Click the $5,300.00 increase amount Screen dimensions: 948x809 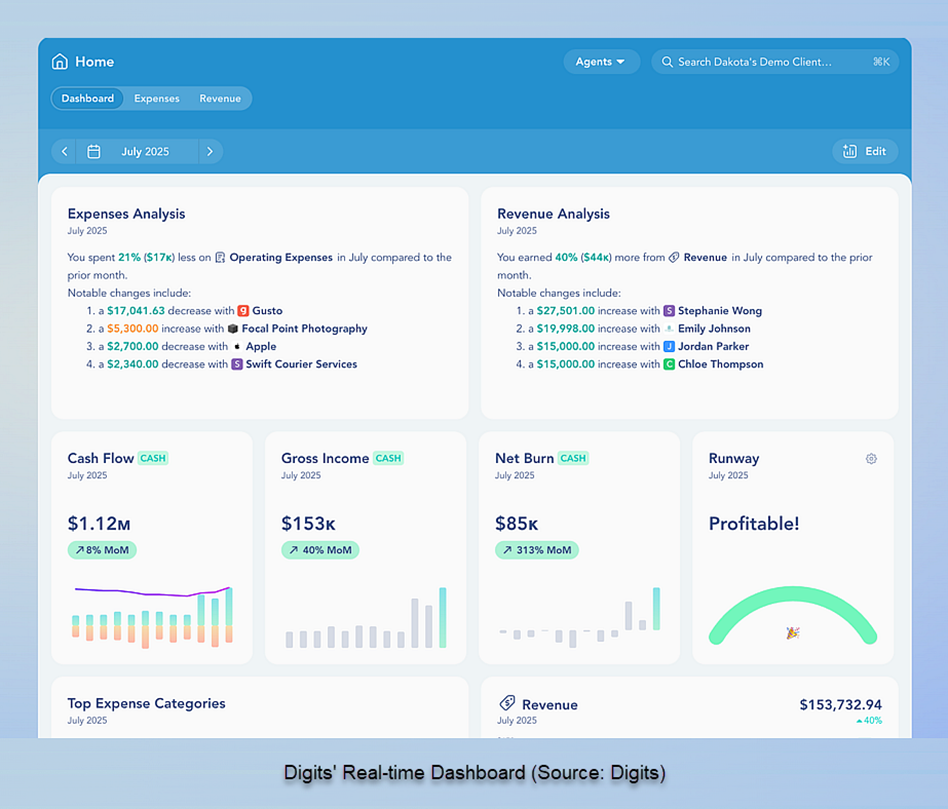(x=133, y=329)
